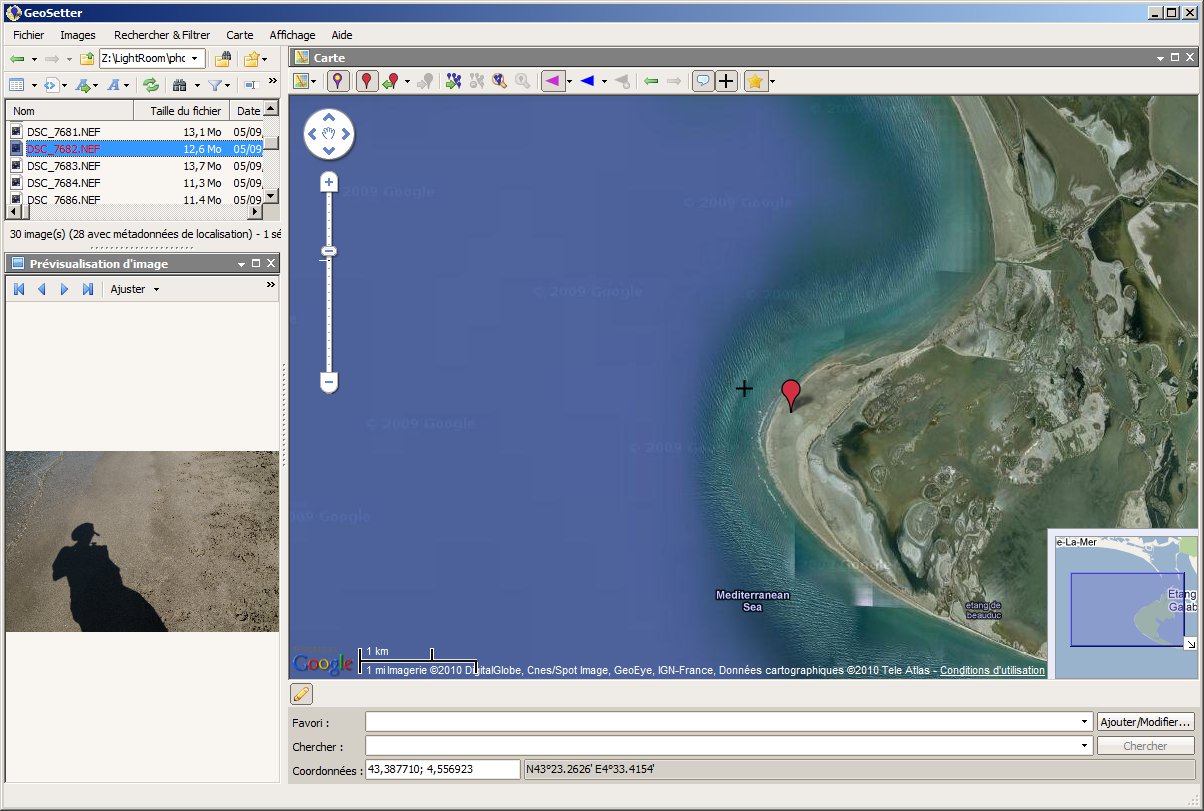Click the map zoom slider handle
The height and width of the screenshot is (811, 1204).
click(x=328, y=251)
